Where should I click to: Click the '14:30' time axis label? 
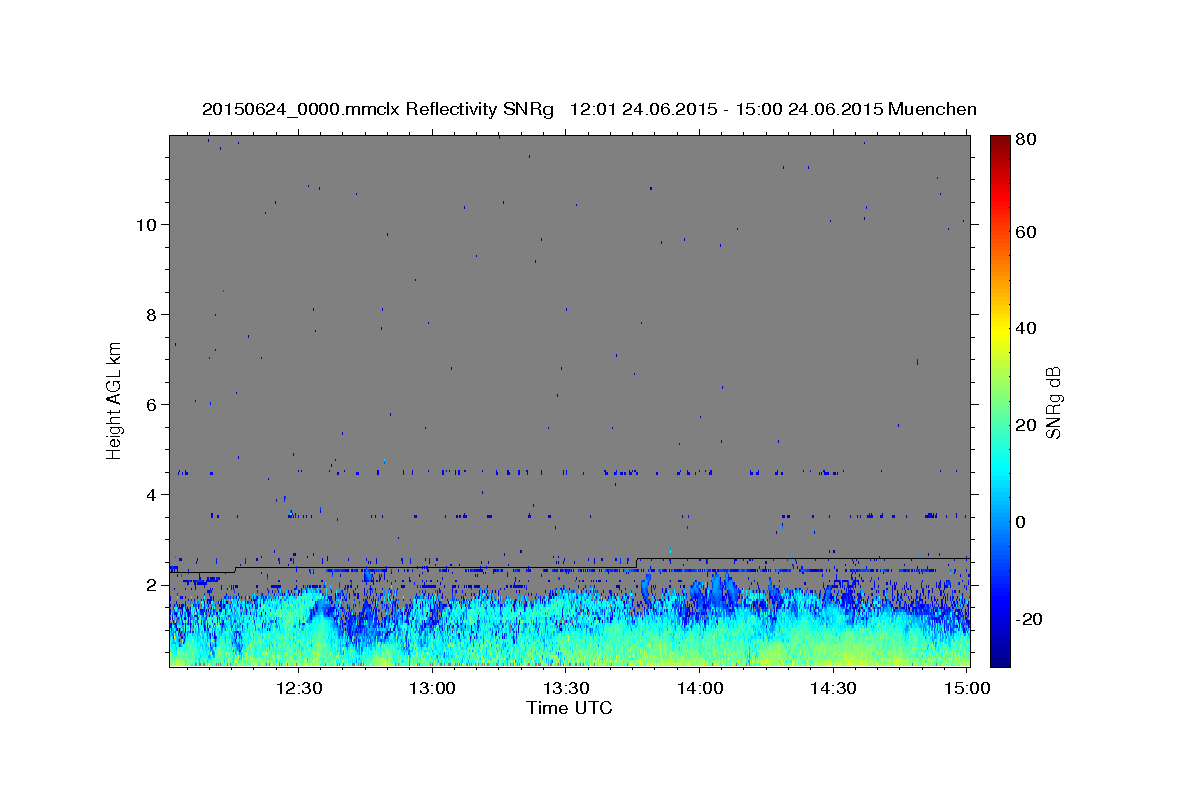click(x=833, y=688)
